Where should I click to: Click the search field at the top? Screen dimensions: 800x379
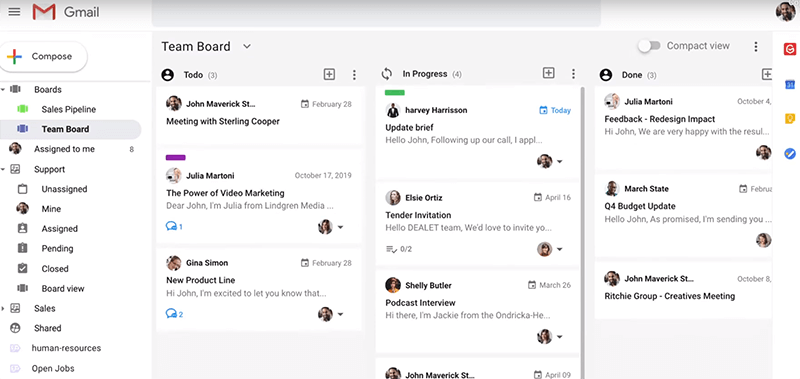376,13
